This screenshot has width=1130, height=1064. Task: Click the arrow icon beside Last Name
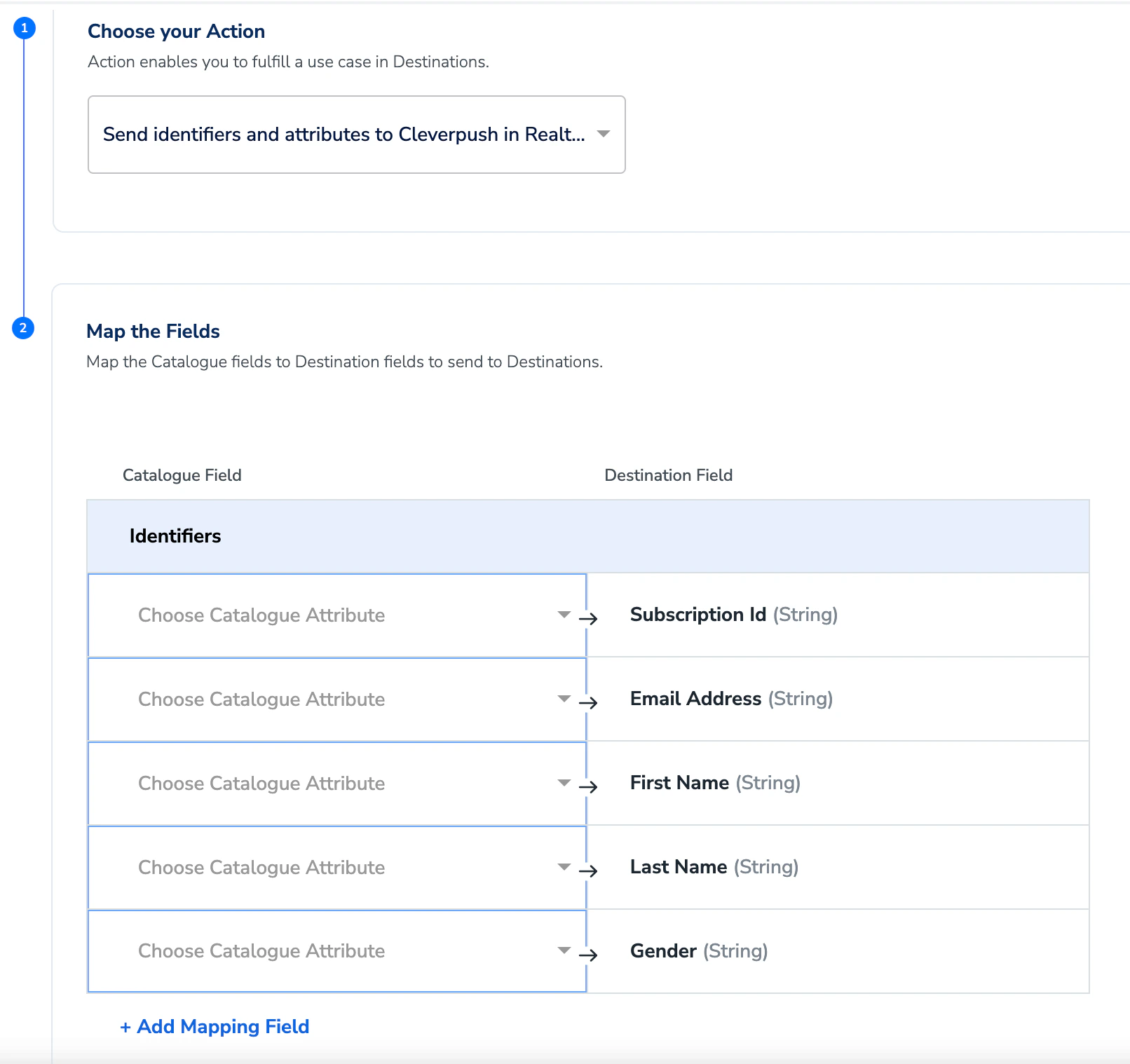[x=588, y=871]
